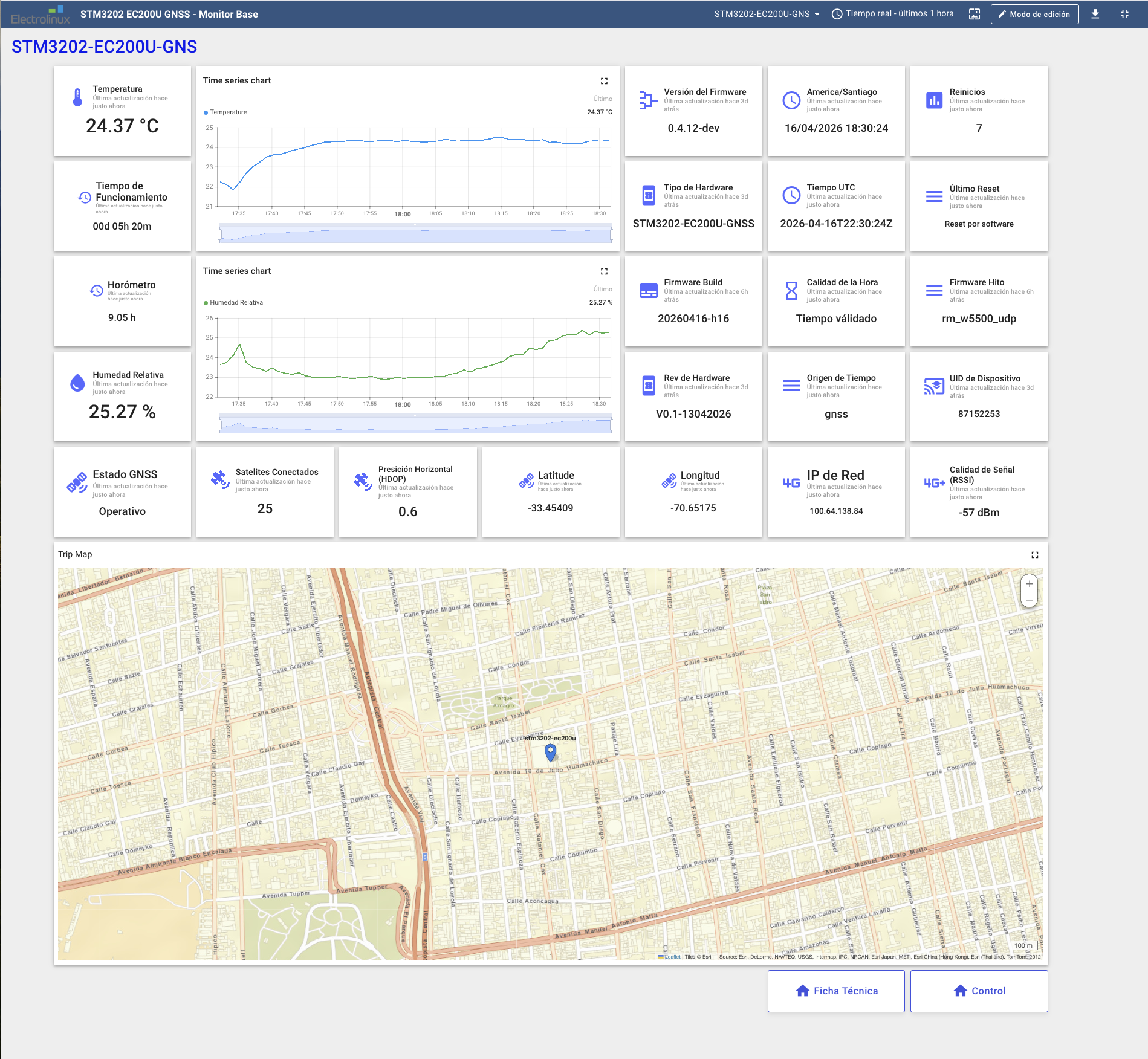
Task: Click the dashboard export download icon
Action: 1095,14
